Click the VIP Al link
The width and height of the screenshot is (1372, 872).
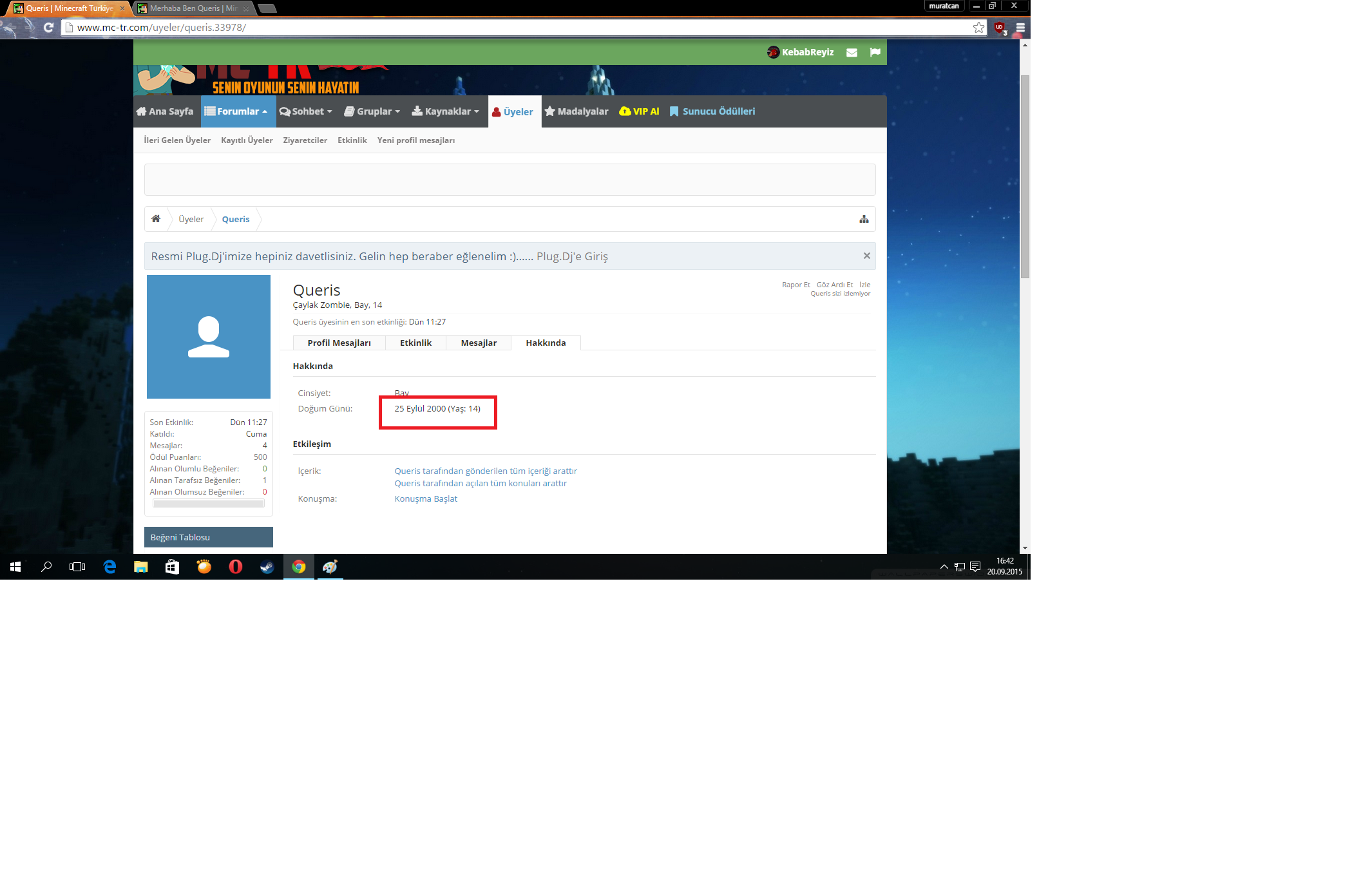coord(639,111)
